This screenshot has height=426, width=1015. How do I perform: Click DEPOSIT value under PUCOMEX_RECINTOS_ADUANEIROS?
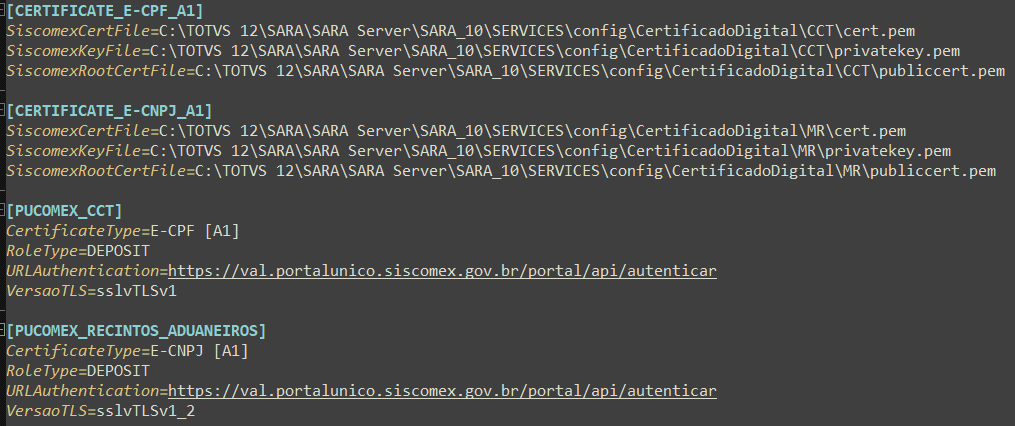(119, 371)
